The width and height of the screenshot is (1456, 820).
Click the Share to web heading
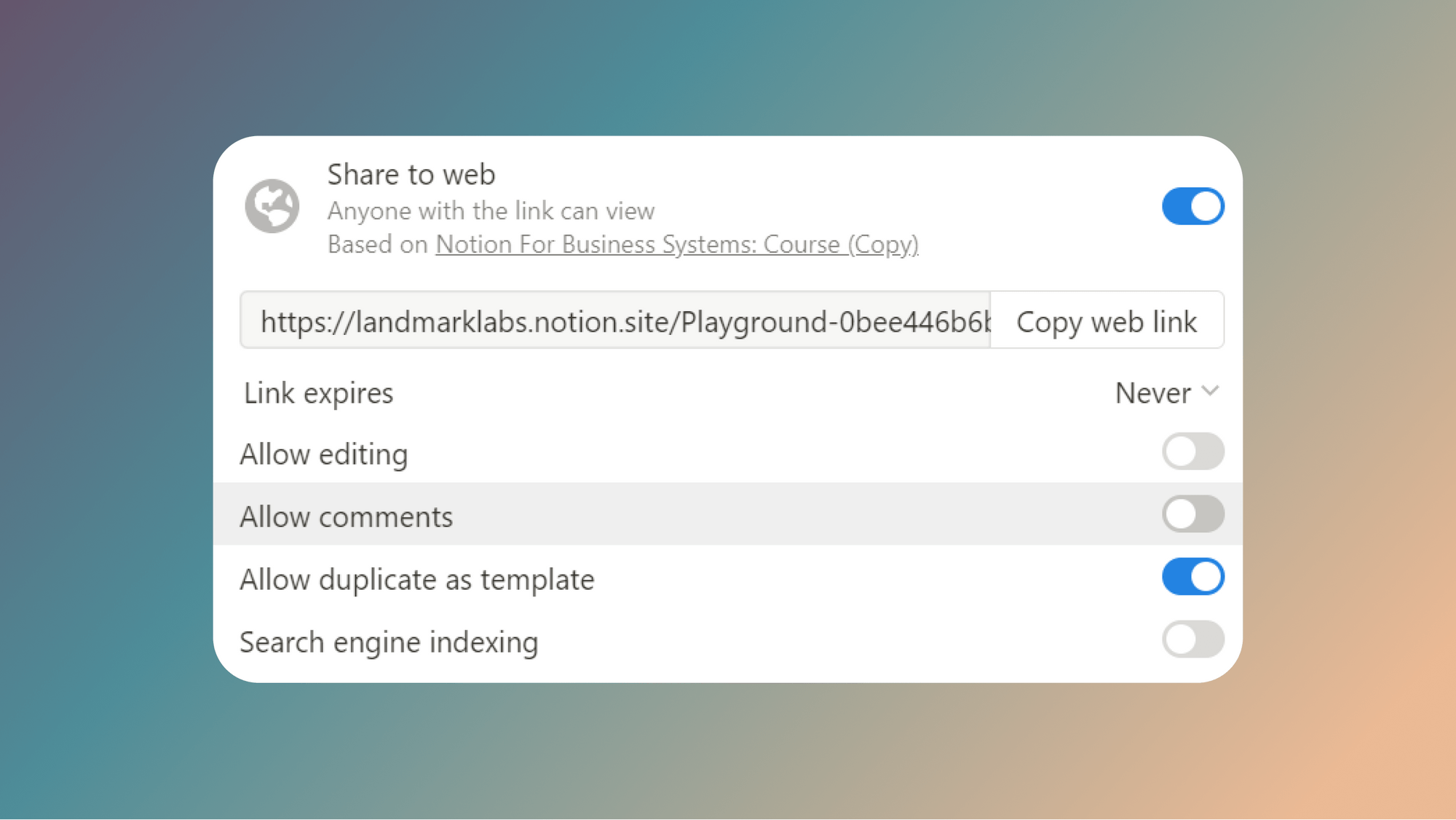coord(411,174)
